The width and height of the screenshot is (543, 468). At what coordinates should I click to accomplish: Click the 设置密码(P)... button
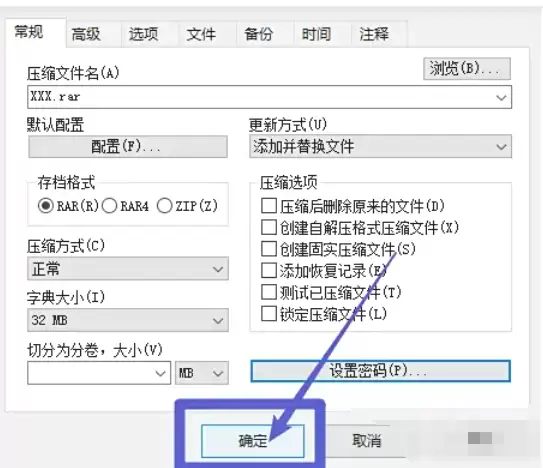[x=380, y=371]
